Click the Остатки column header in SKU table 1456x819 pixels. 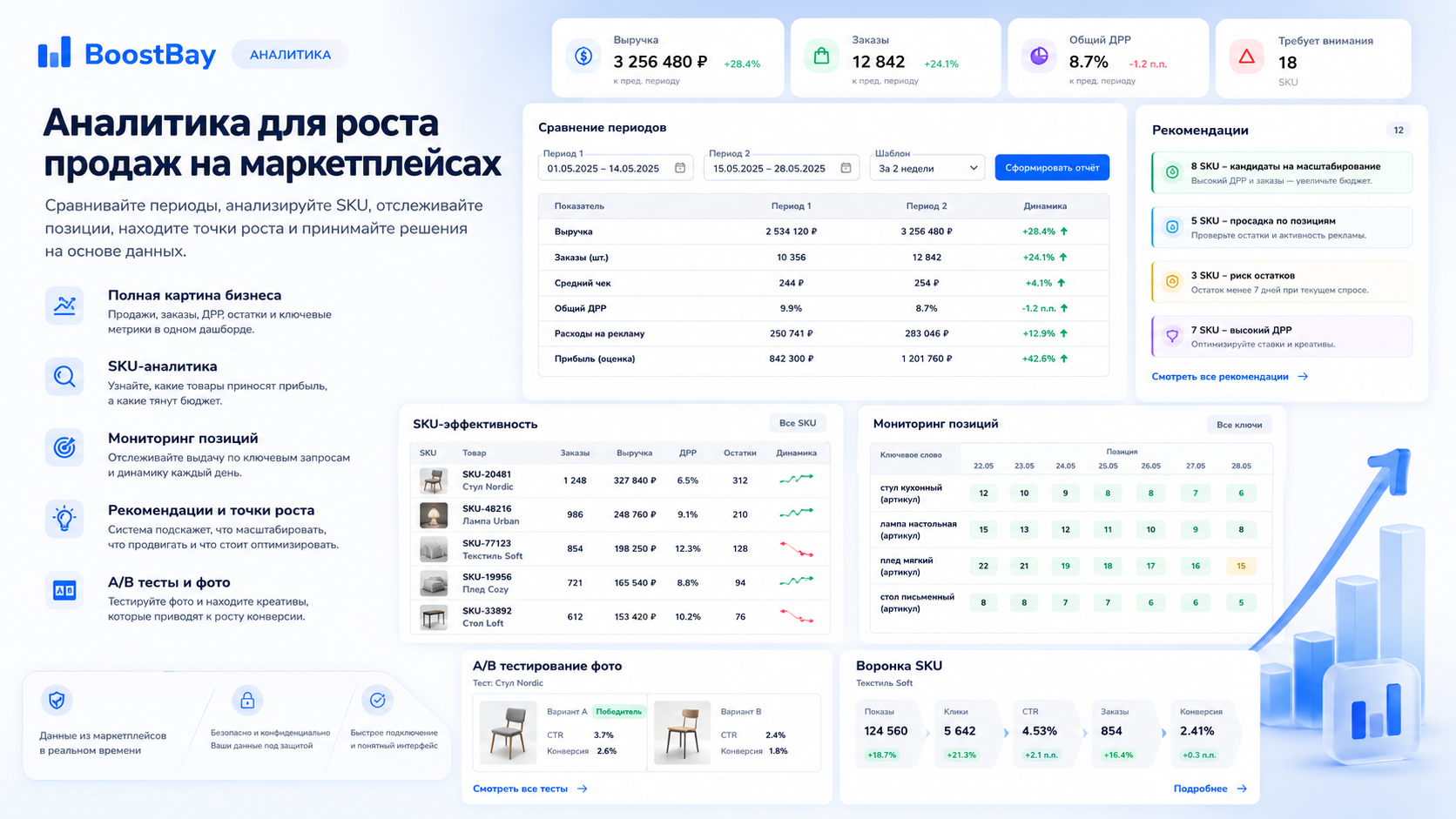pos(739,453)
